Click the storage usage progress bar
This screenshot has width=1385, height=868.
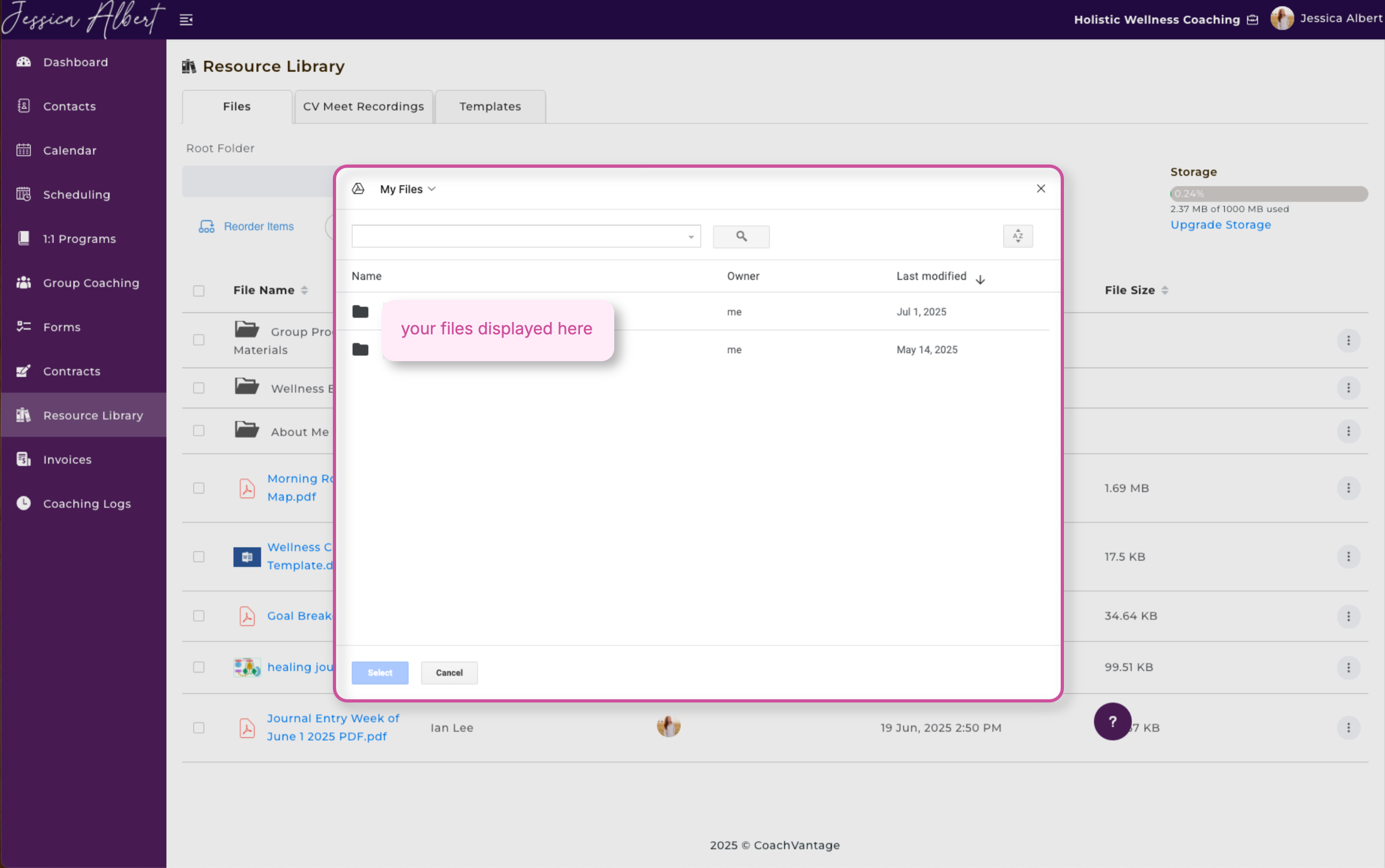point(1269,194)
